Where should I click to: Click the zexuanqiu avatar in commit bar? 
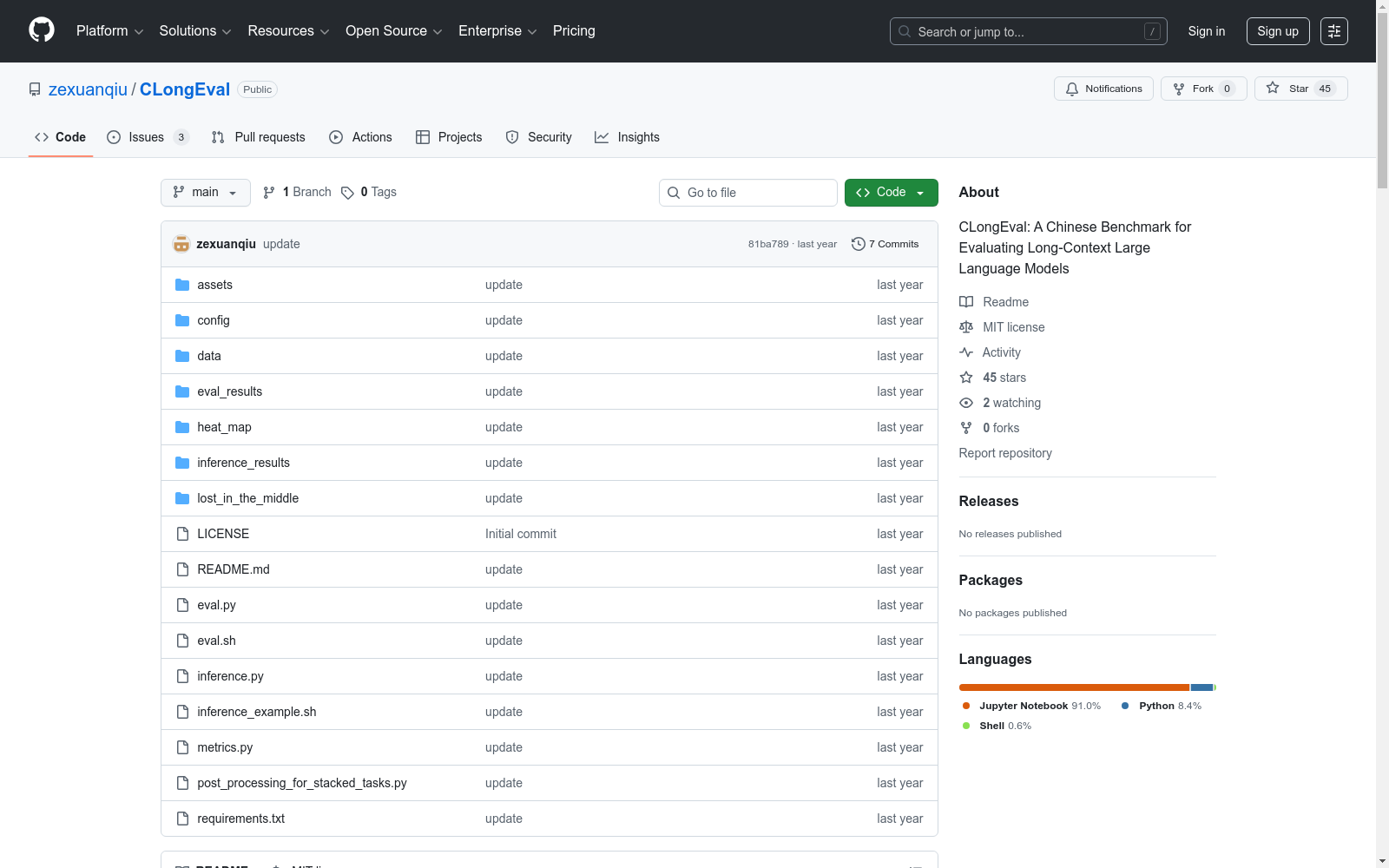181,244
